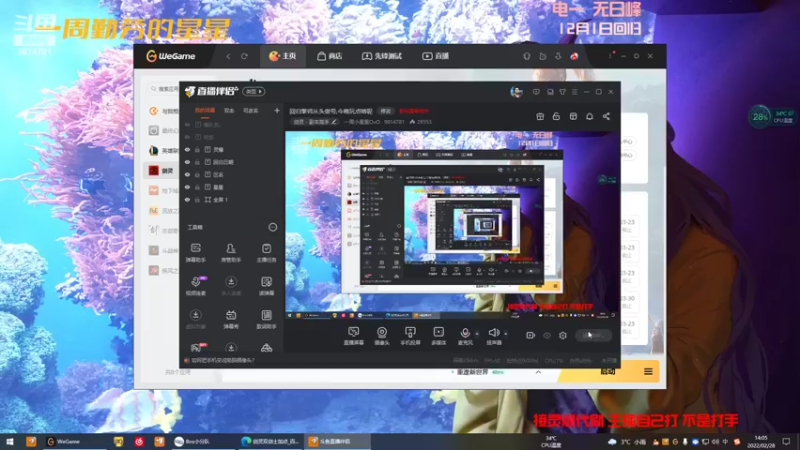This screenshot has width=800, height=450.
Task: Add 手机投屏 phone casting source
Action: 410,336
